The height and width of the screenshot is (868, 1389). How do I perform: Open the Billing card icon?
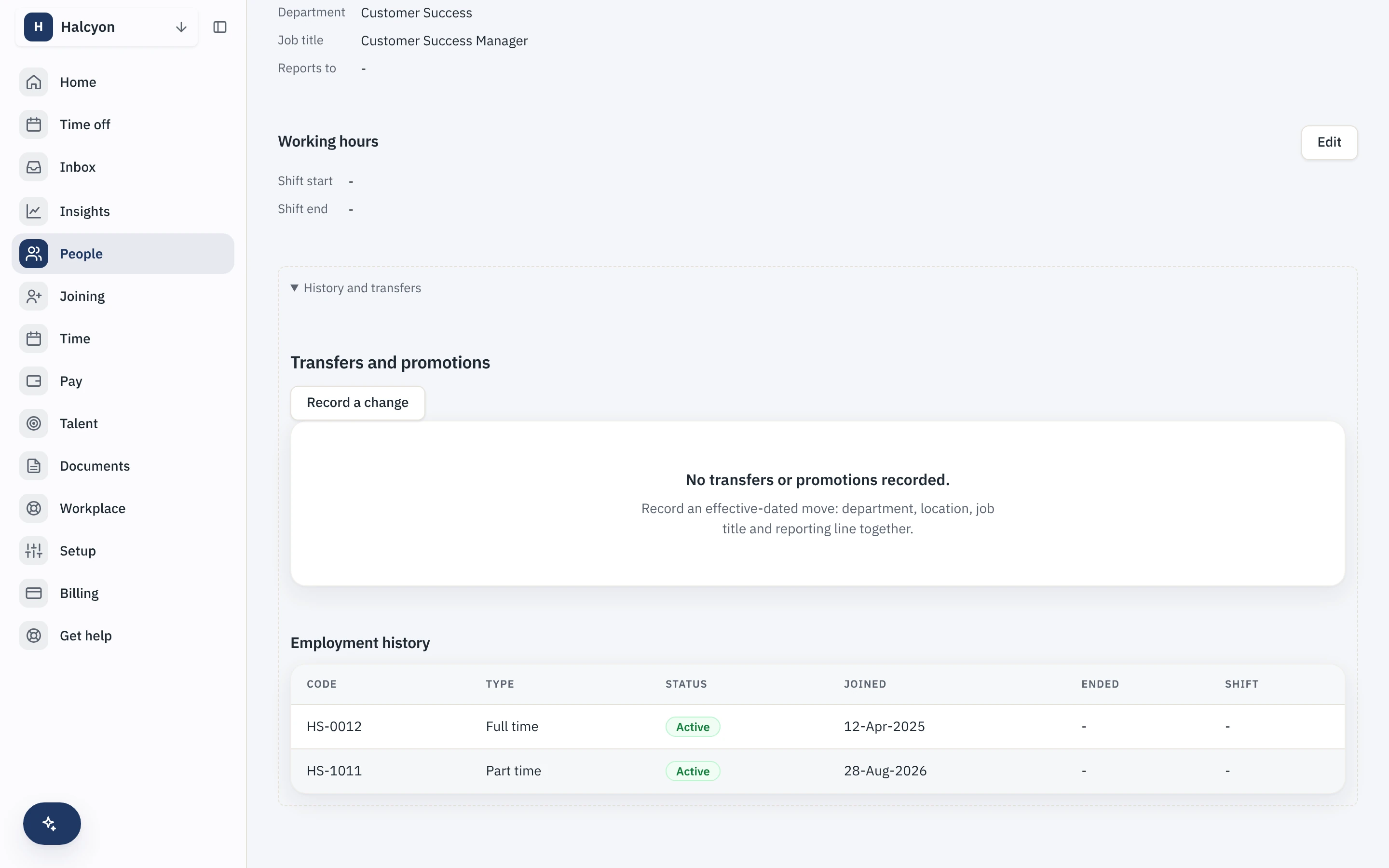pos(34,593)
